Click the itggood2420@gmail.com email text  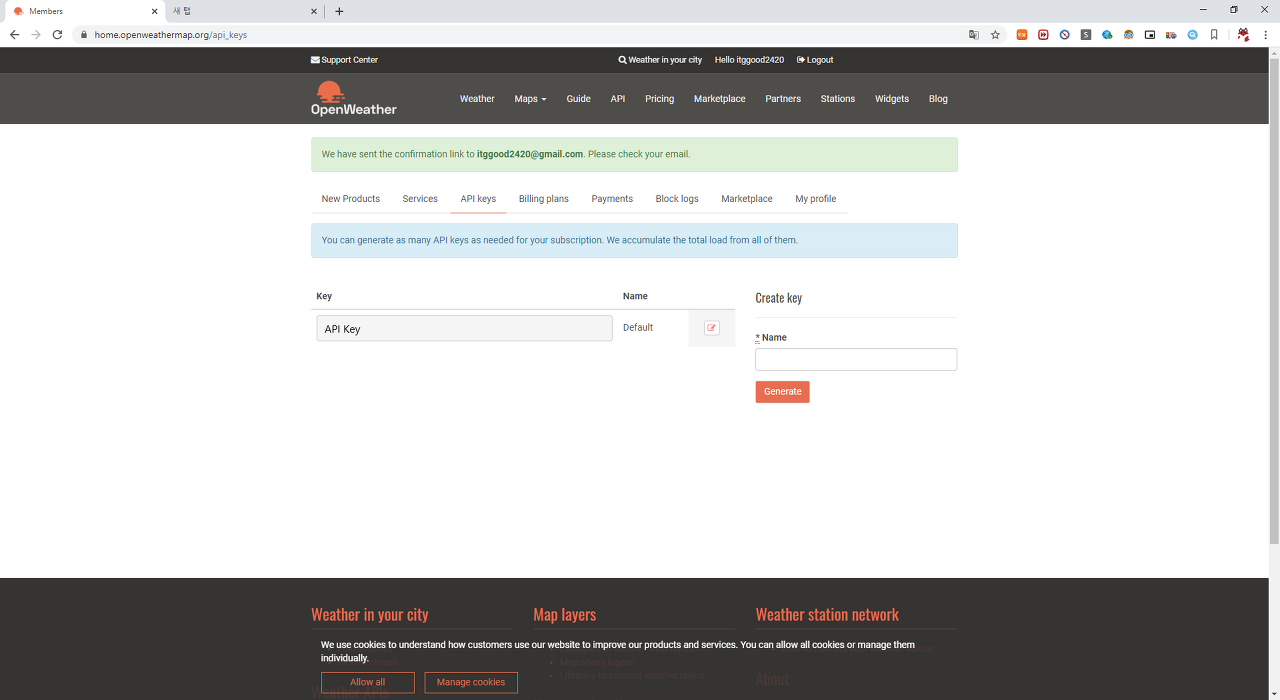530,154
